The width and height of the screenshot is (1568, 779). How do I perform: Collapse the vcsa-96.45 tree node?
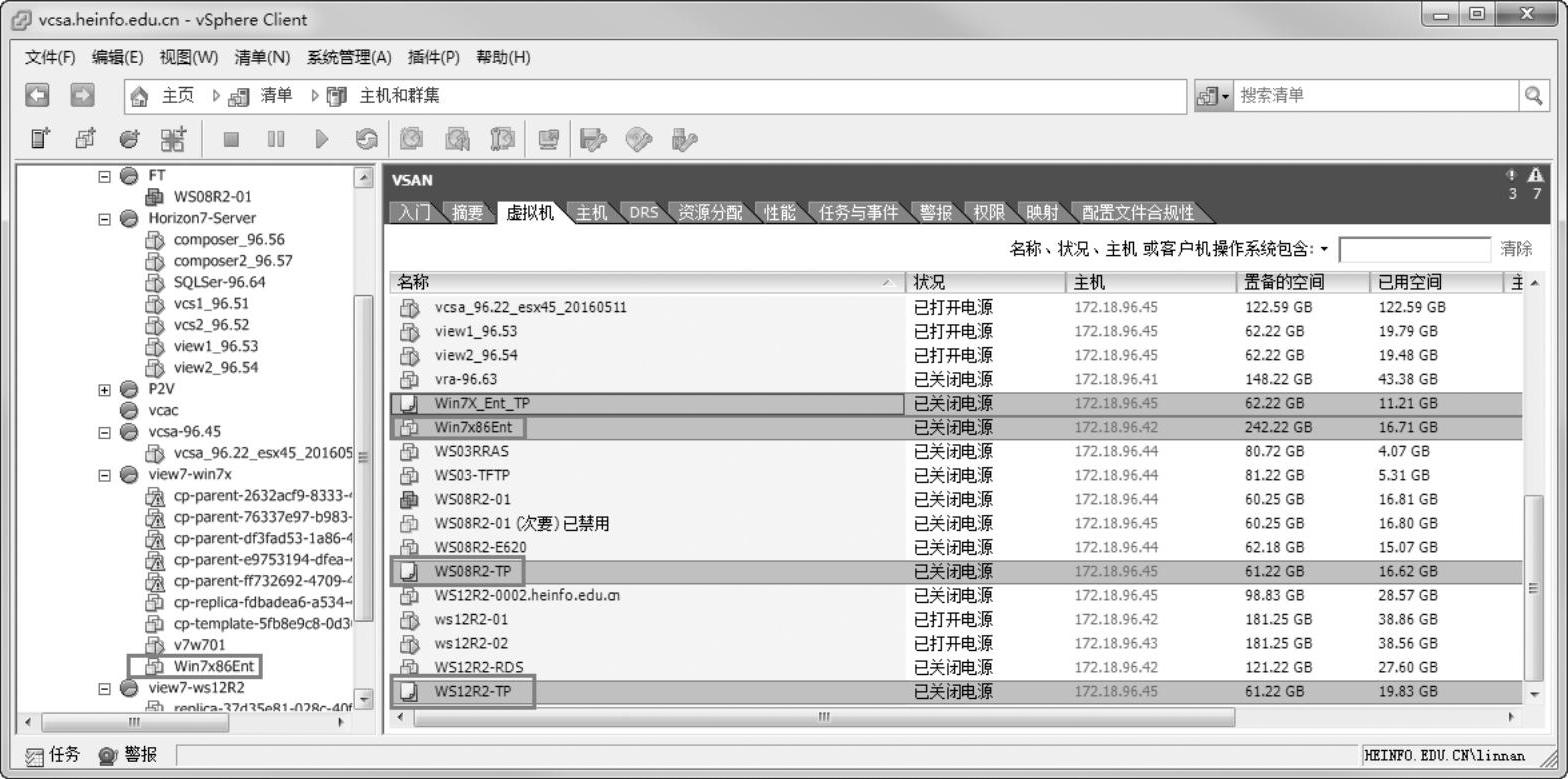(105, 432)
